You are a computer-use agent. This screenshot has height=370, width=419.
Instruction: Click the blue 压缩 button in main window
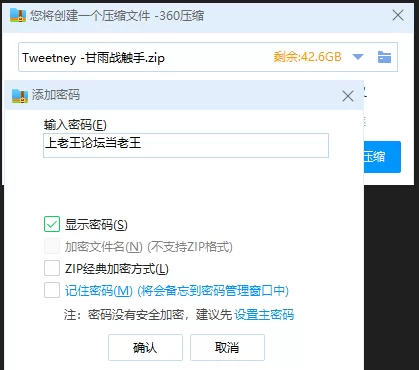[382, 157]
